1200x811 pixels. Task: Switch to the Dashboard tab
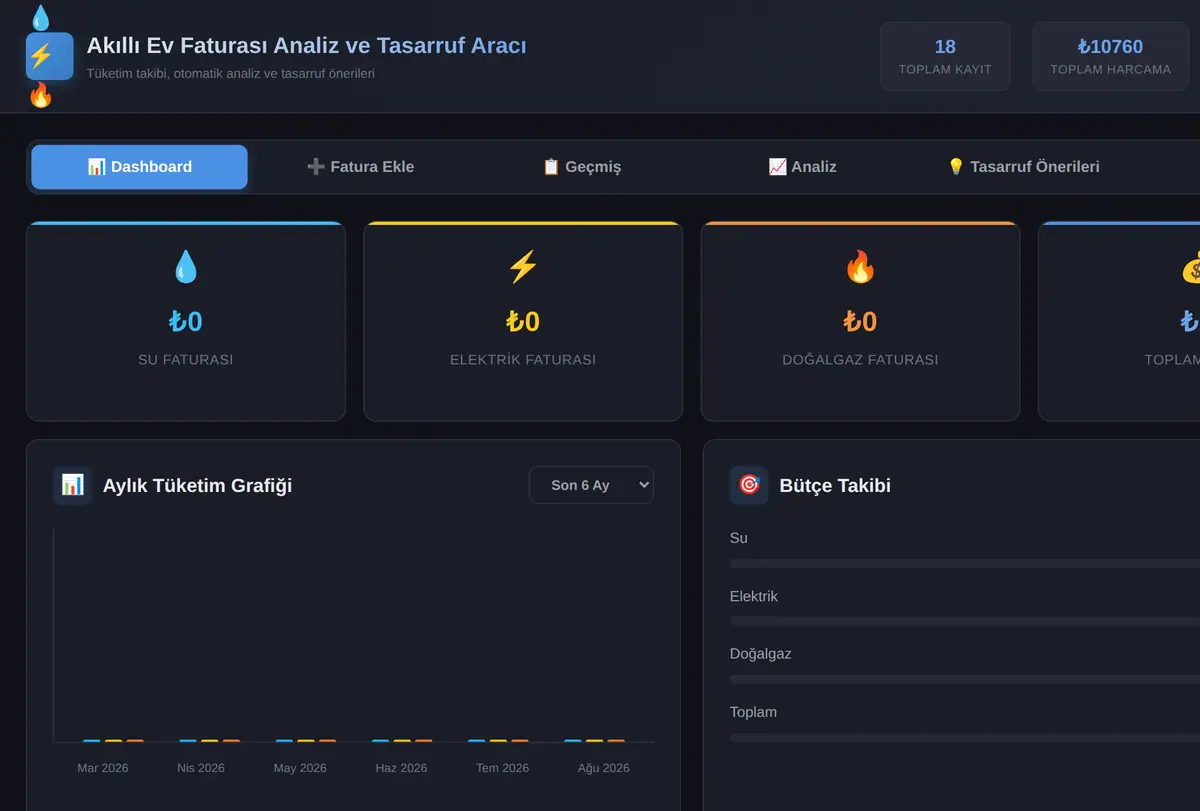pos(139,167)
